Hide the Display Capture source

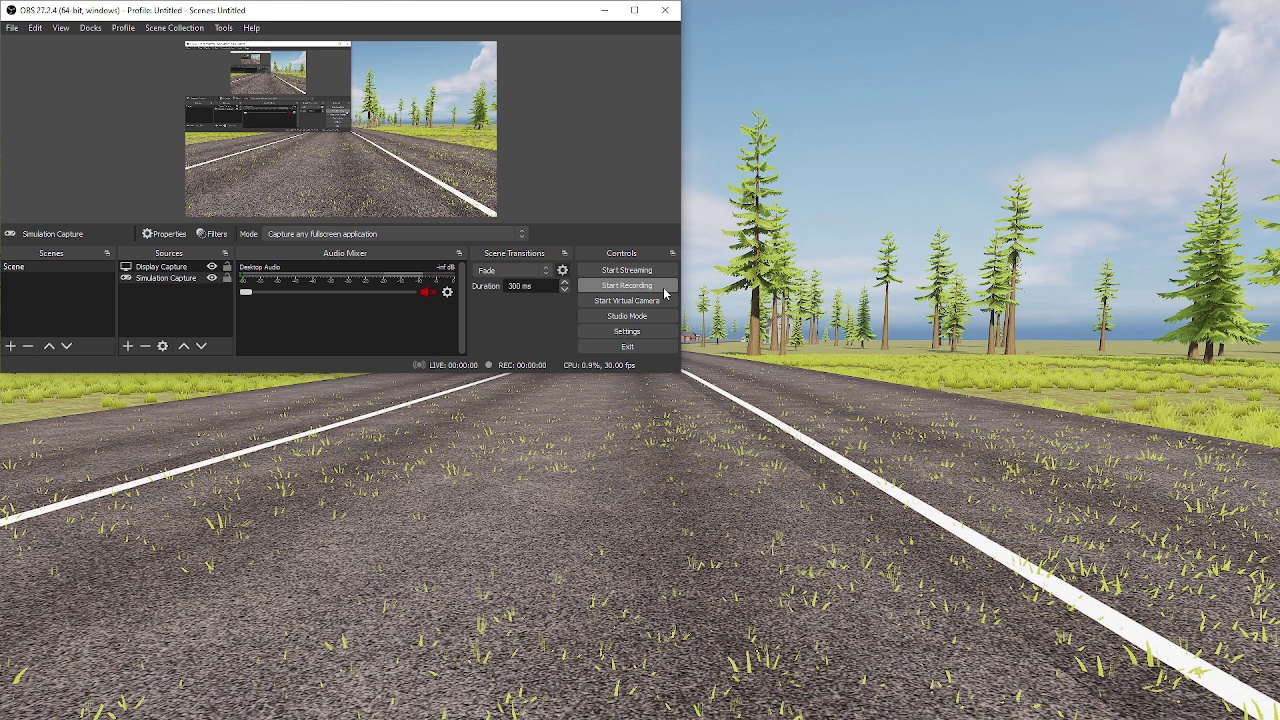point(211,266)
